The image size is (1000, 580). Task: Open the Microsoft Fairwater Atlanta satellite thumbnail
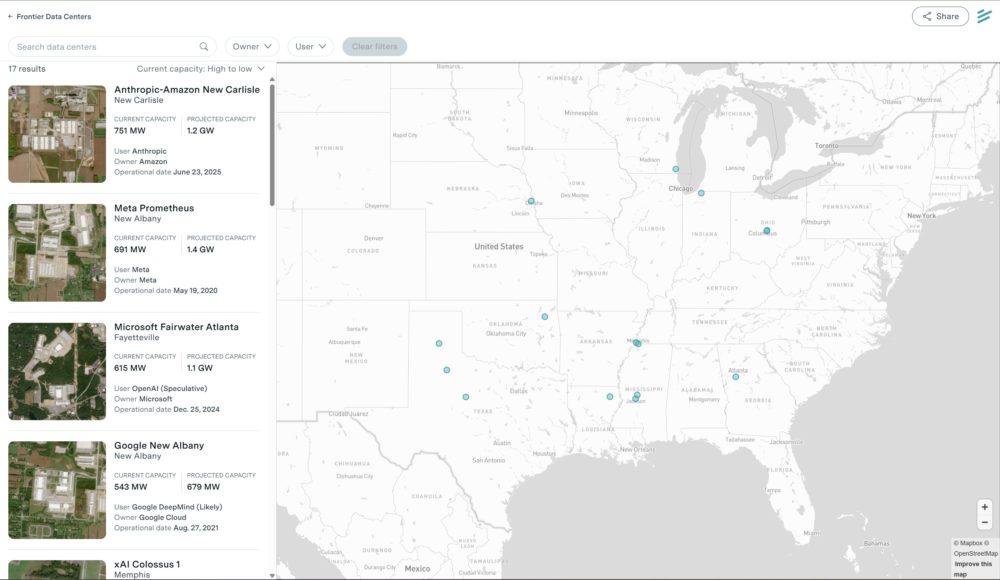click(x=57, y=371)
